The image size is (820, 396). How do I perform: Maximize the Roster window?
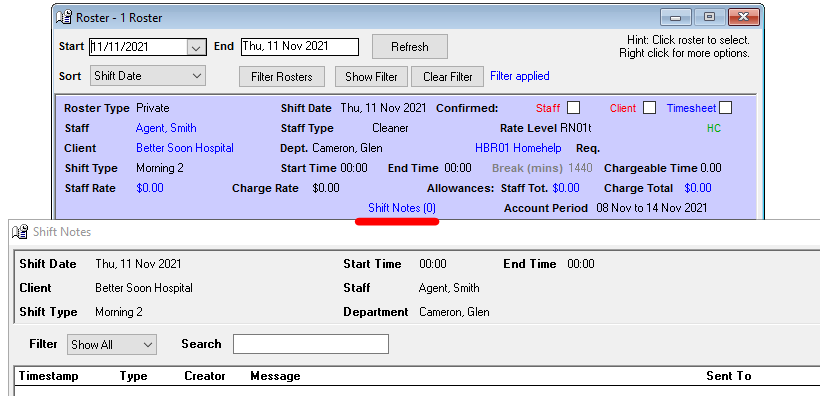pos(709,17)
